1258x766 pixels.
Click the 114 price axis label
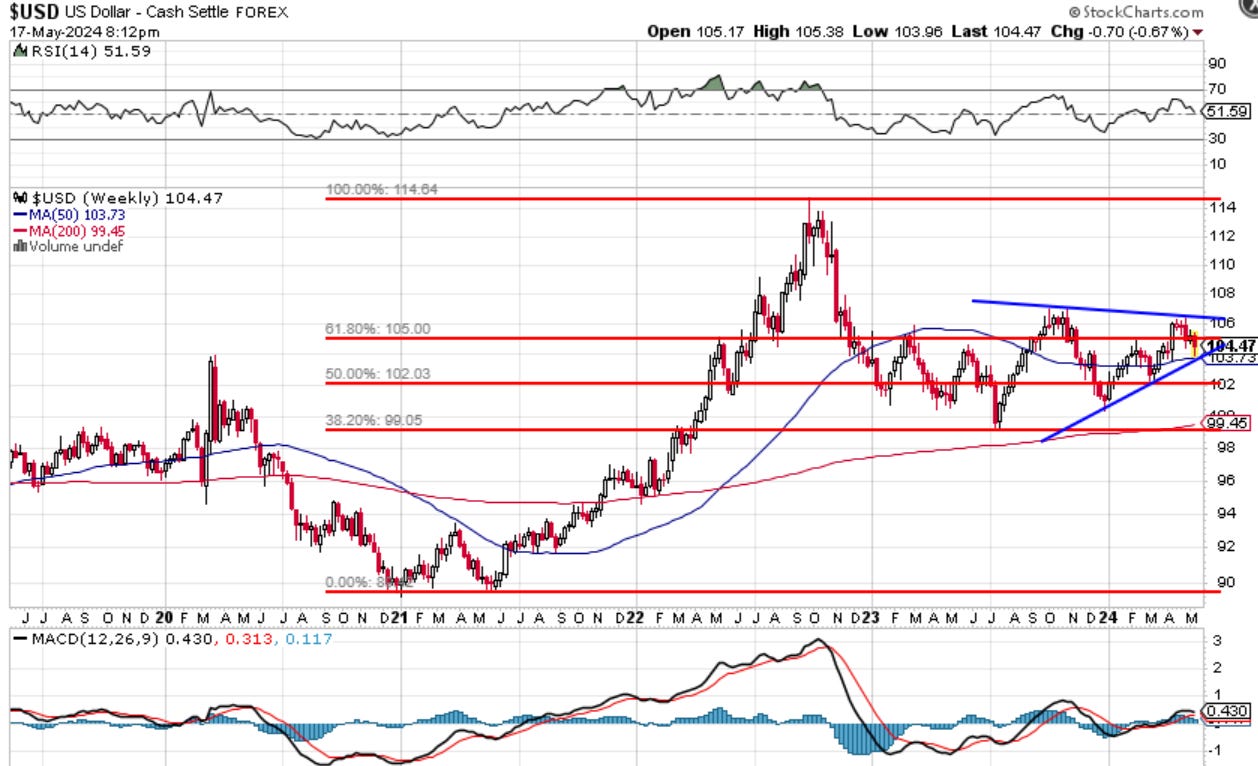[1223, 208]
